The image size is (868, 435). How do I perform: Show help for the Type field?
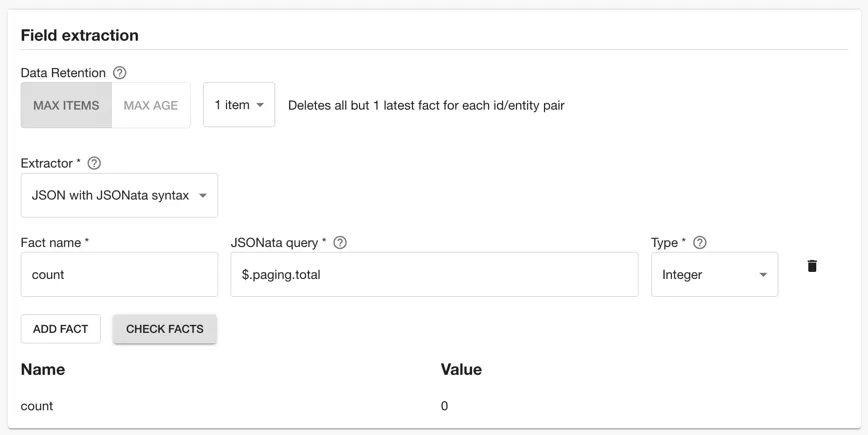pyautogui.click(x=700, y=243)
